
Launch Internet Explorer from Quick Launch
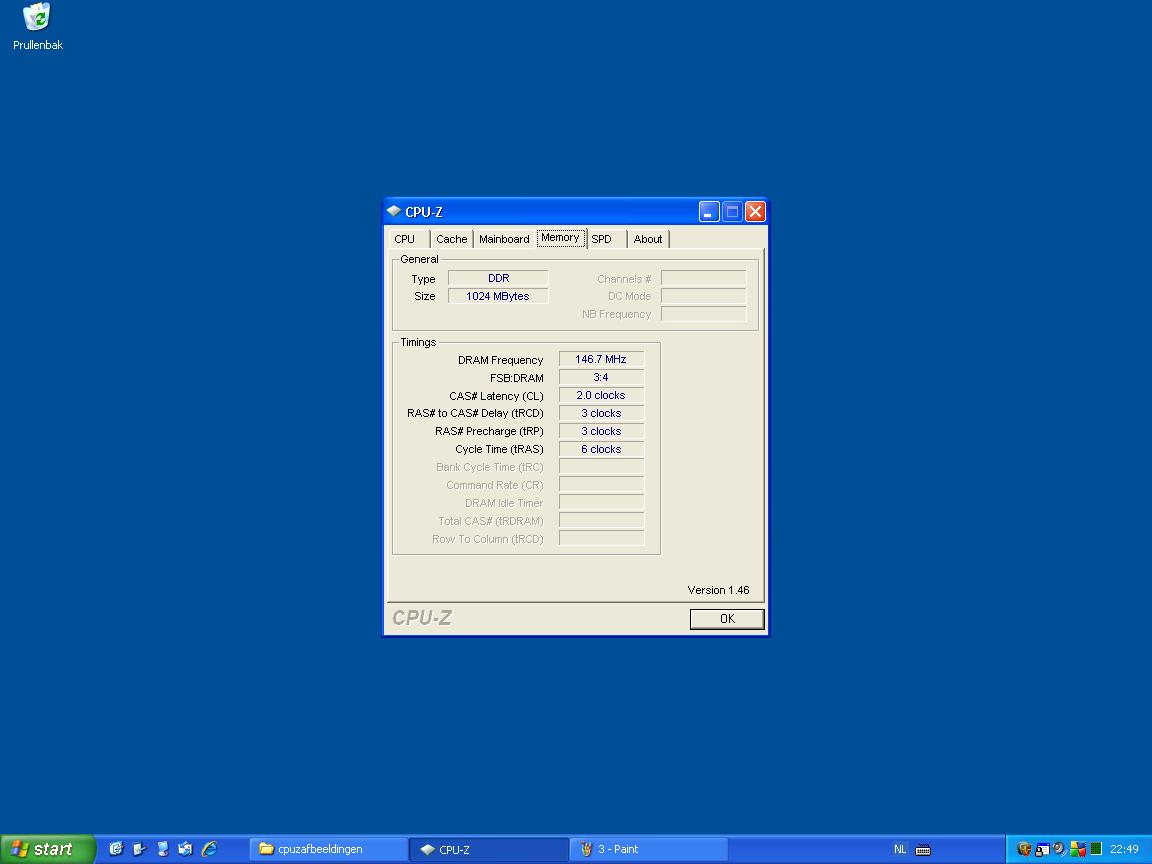pos(209,849)
